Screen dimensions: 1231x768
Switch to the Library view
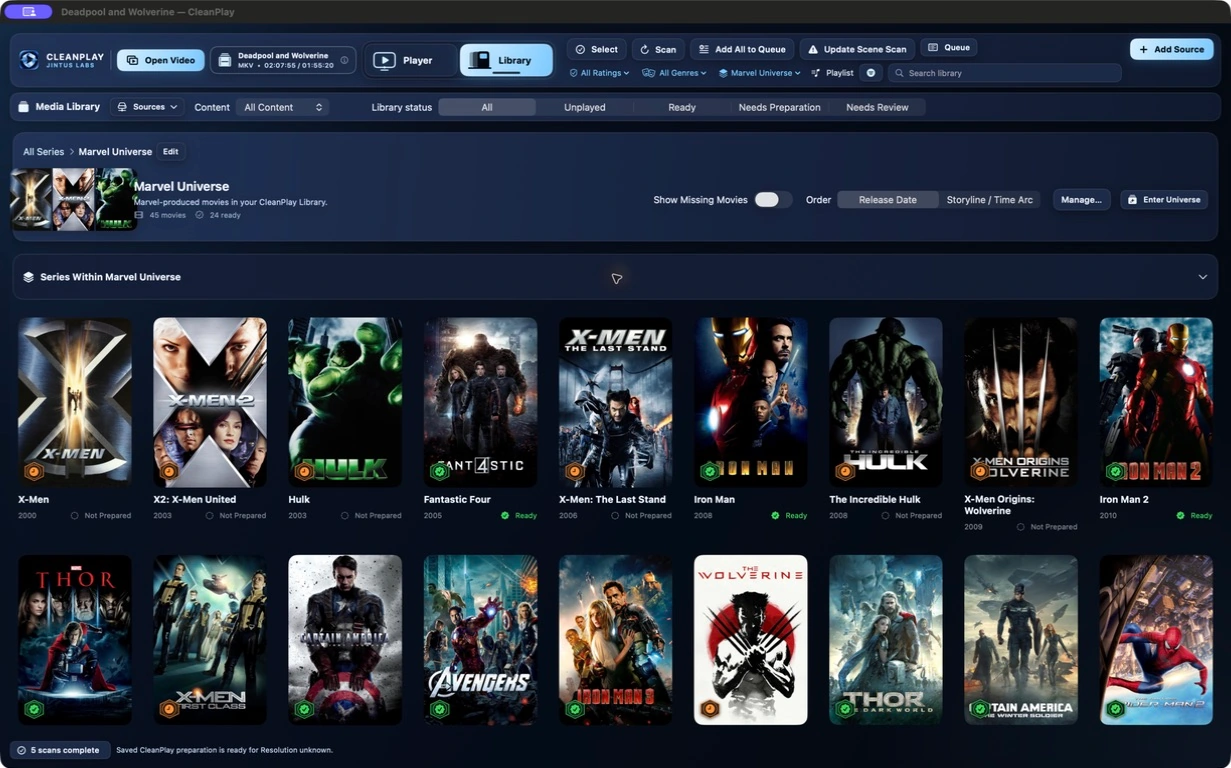506,60
